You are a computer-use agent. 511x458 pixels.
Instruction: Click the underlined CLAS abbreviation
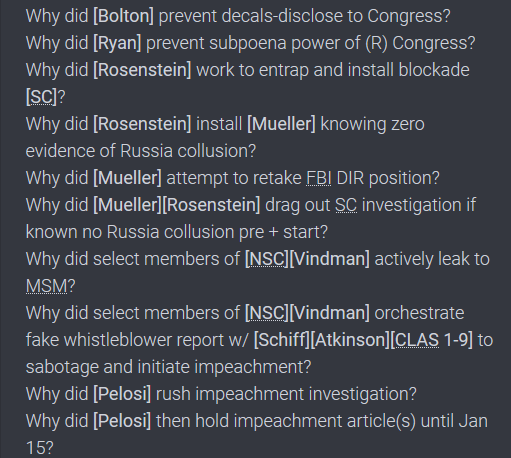(417, 340)
